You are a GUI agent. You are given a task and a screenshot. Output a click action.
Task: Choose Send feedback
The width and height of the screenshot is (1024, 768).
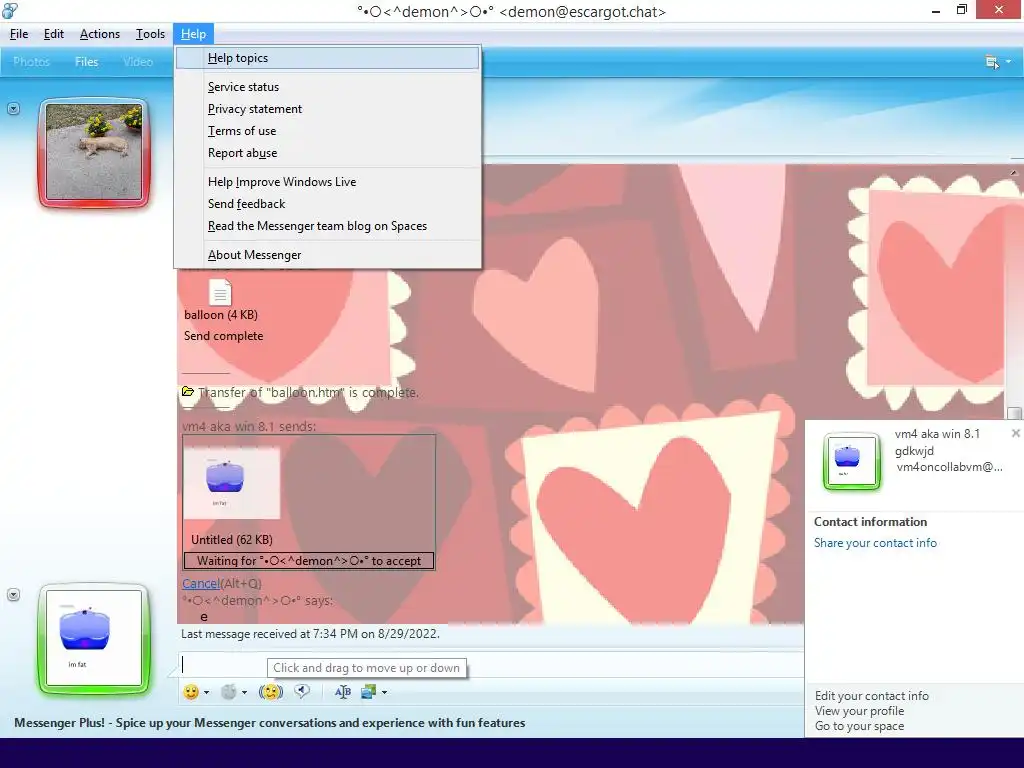327,204
